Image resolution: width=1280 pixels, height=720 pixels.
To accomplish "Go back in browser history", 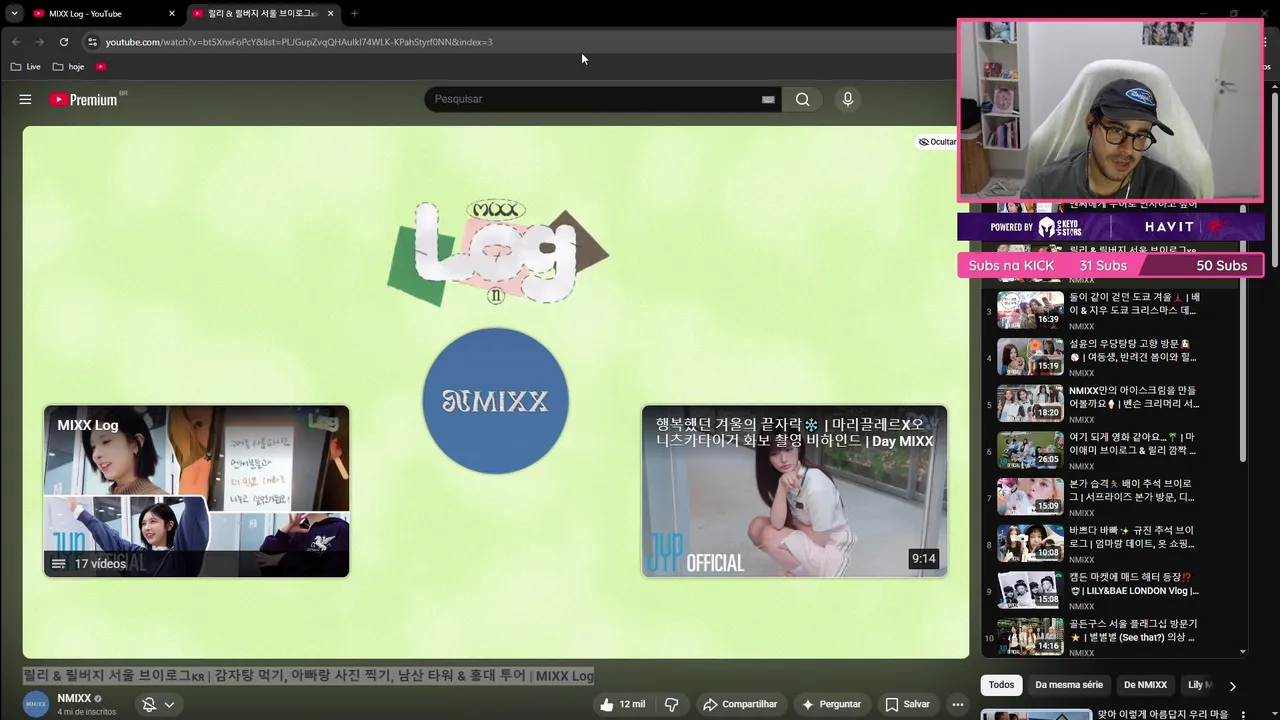I will tap(16, 42).
